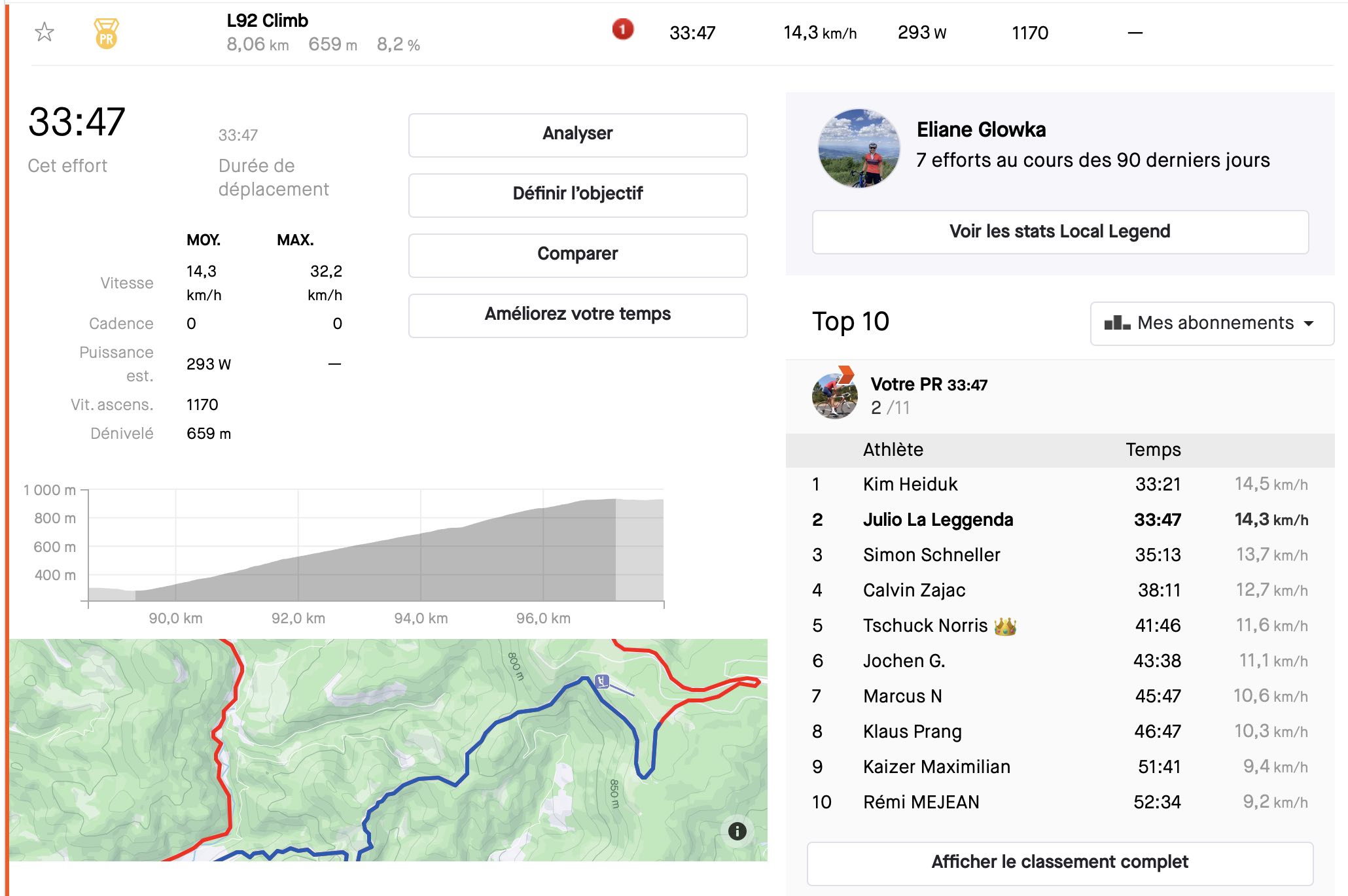The height and width of the screenshot is (896, 1348).
Task: Star the L92 Climb segment
Action: pyautogui.click(x=44, y=32)
